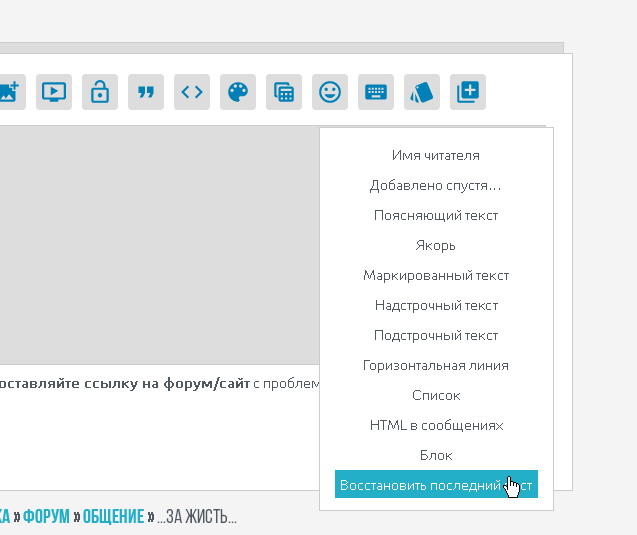The width and height of the screenshot is (637, 535).
Task: Select 'Подстрочный текст' option
Action: click(436, 336)
